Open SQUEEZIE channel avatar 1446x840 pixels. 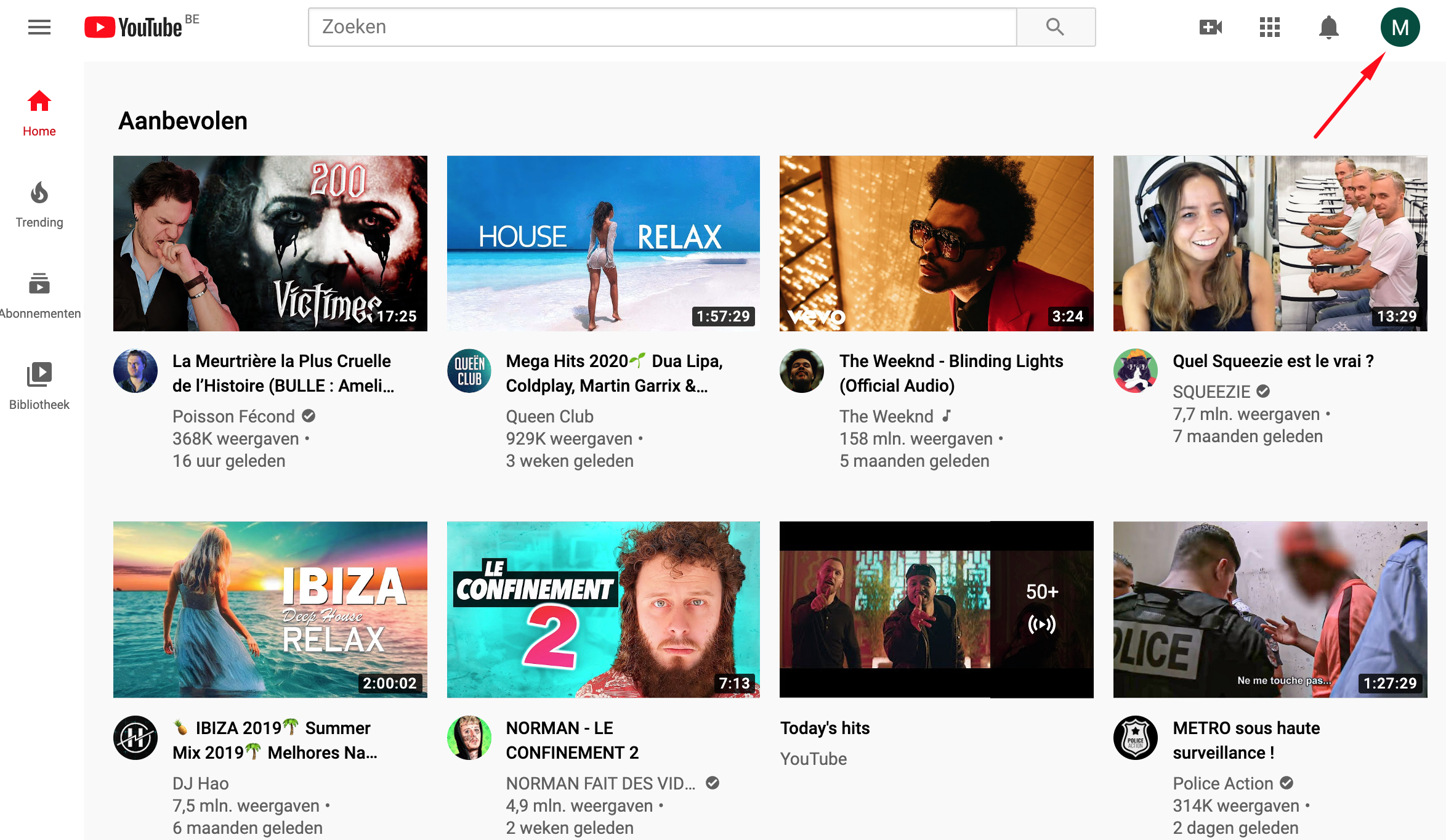[1136, 371]
